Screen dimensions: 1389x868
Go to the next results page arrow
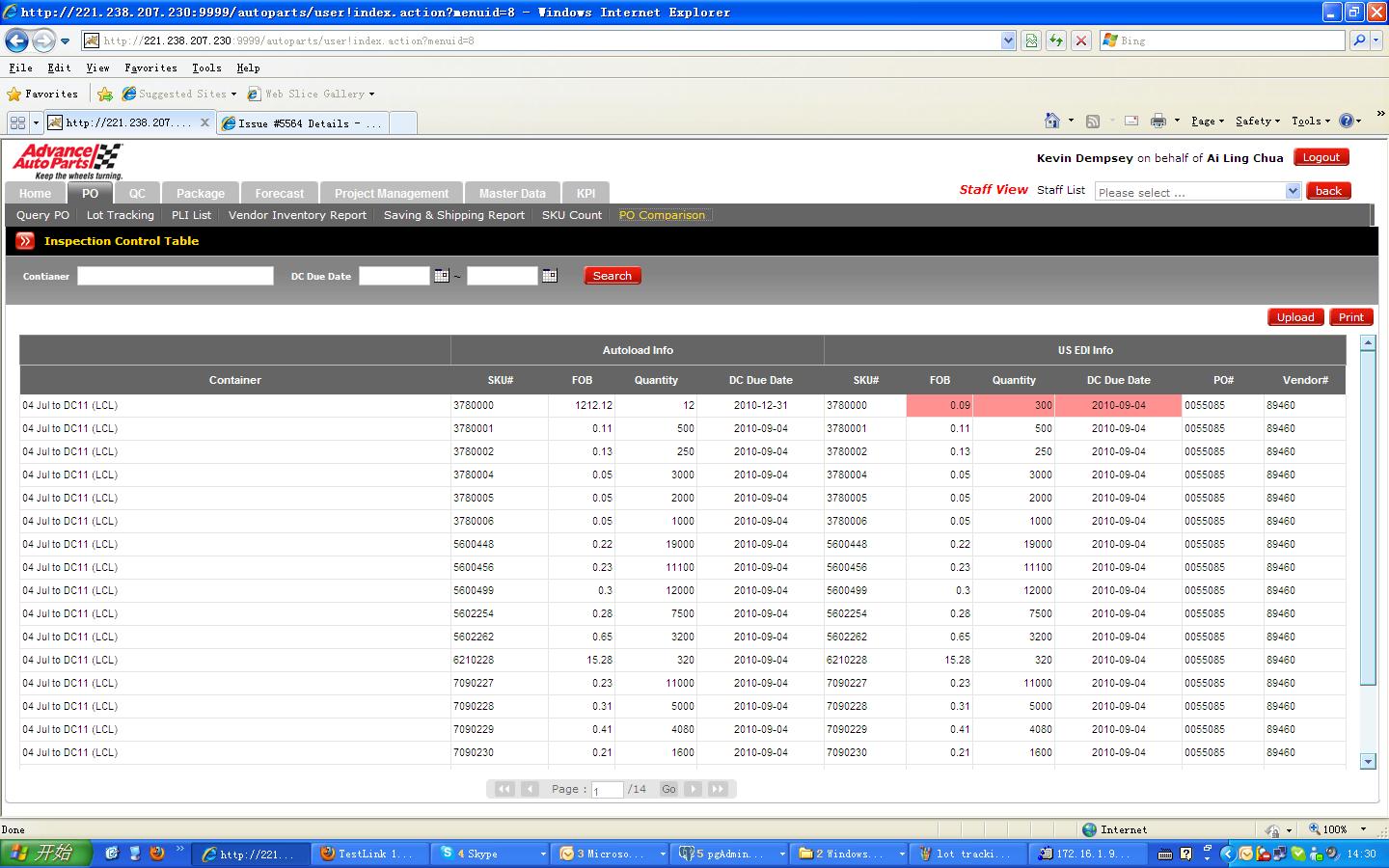point(693,789)
